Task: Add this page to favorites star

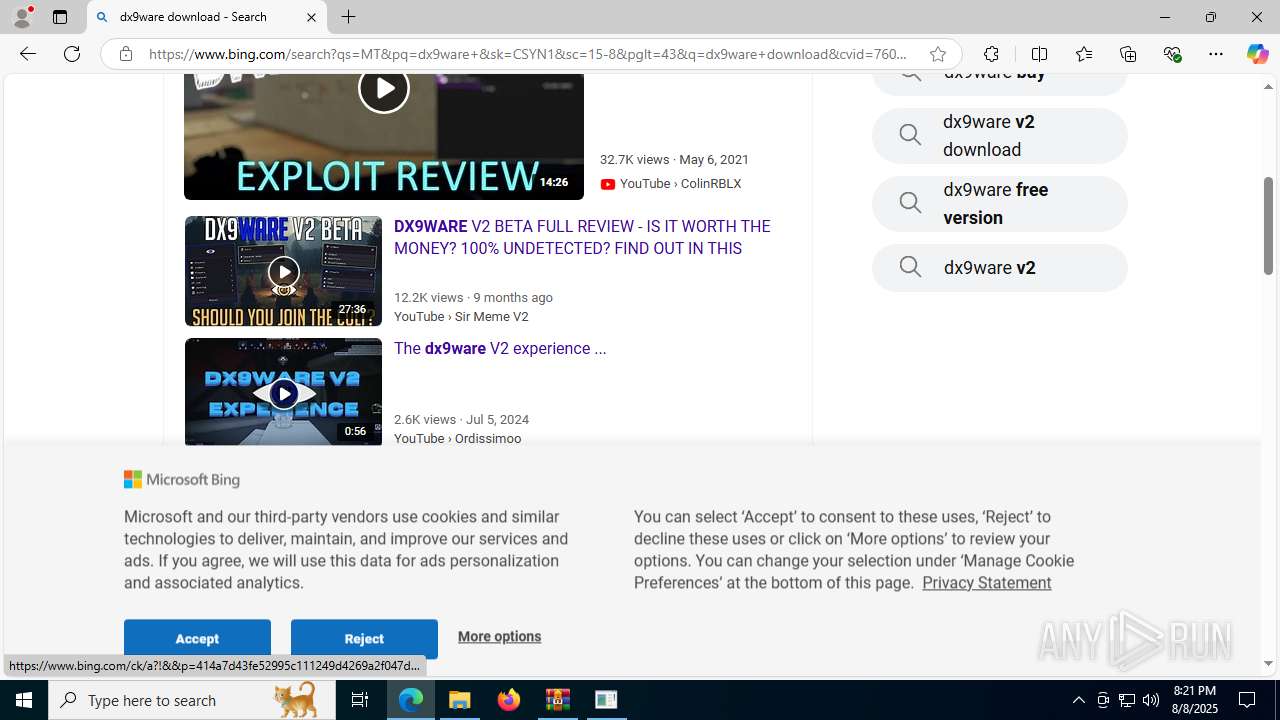Action: tap(937, 54)
